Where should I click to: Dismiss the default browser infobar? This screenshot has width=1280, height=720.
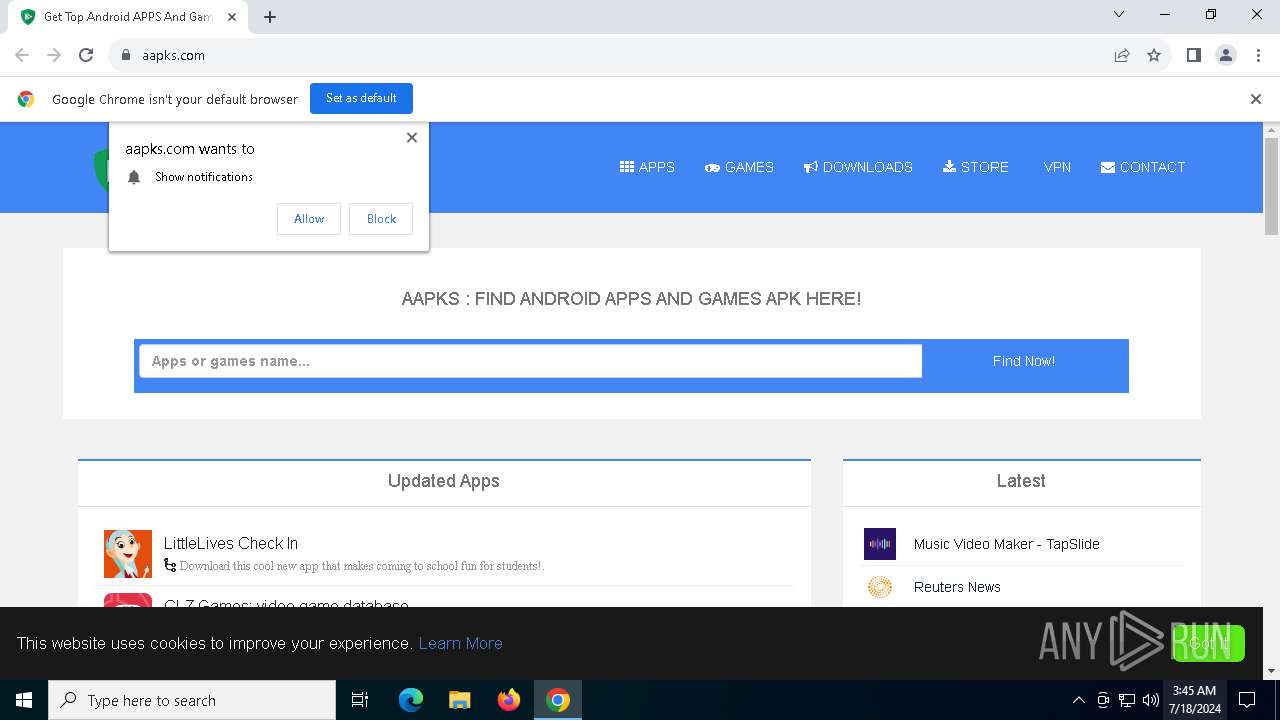1256,99
